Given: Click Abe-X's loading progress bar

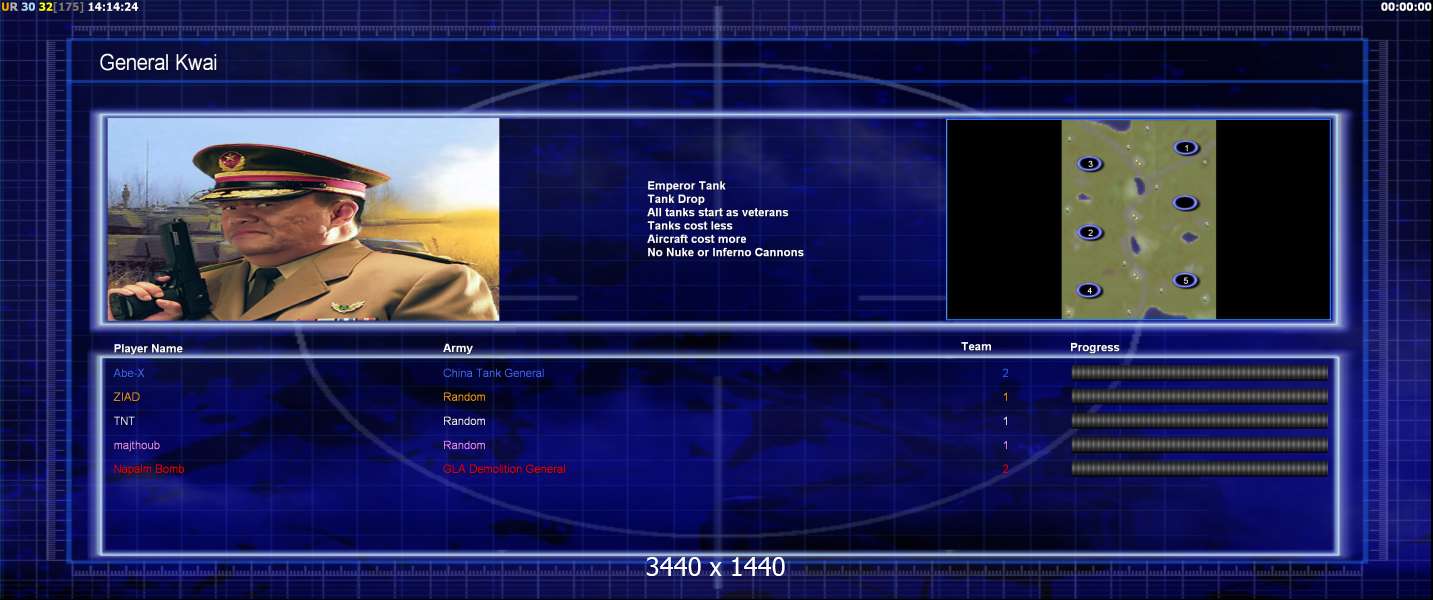Looking at the screenshot, I should (x=1200, y=373).
